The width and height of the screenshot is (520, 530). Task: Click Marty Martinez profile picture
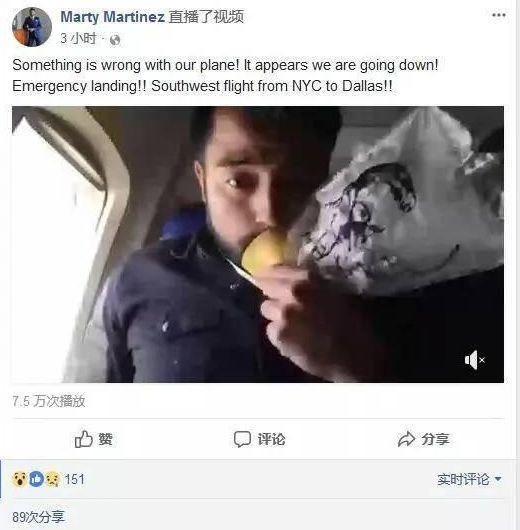pyautogui.click(x=32, y=27)
